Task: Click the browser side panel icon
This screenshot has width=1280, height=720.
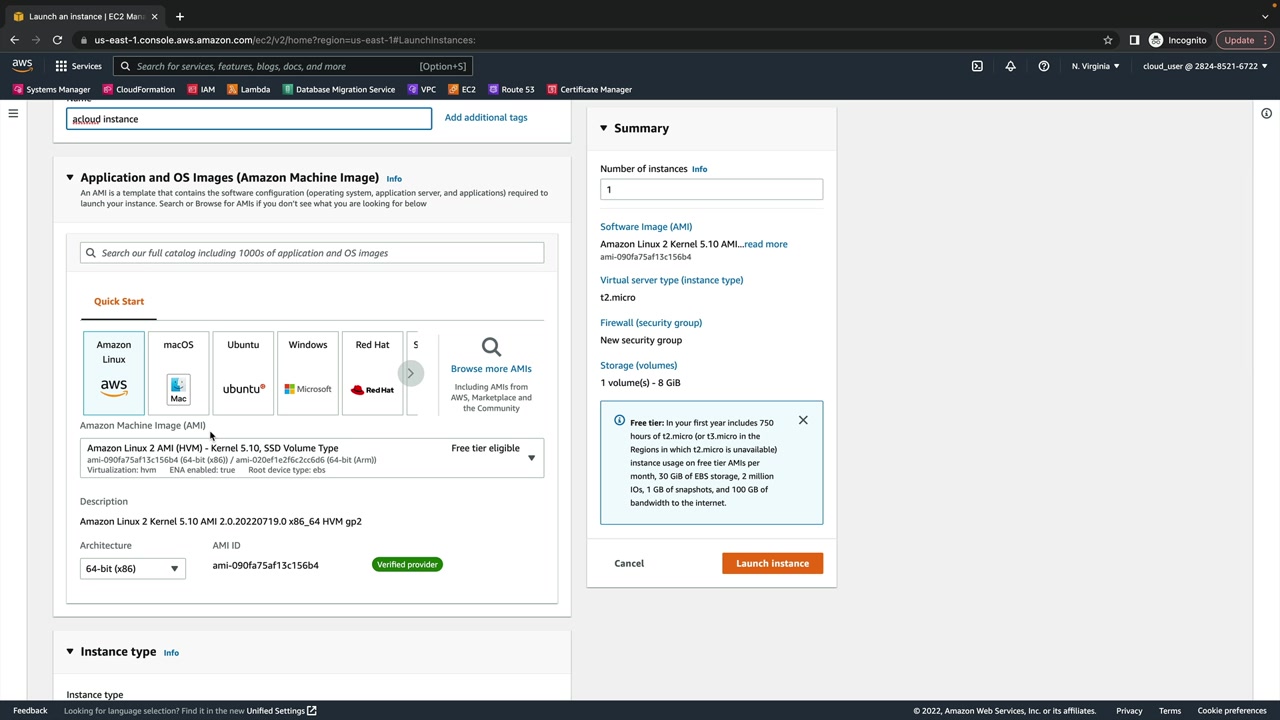Action: (1134, 40)
